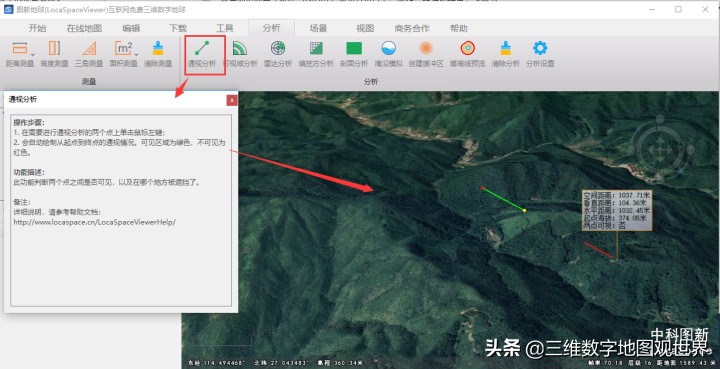Switch to the 工具 ribbon tab
Viewport: 720px width, 369px height.
(x=225, y=28)
